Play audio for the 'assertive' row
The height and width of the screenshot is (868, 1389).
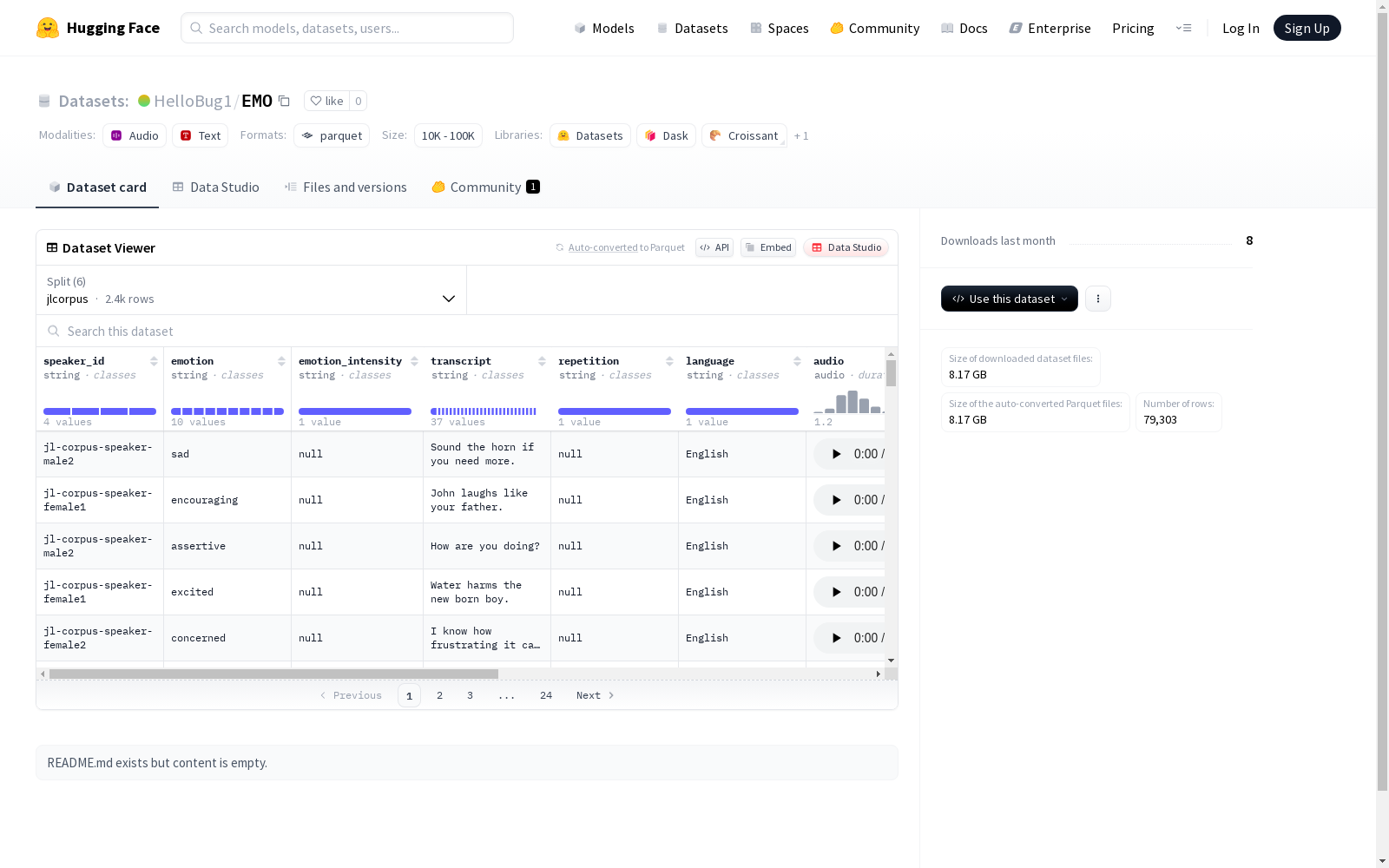click(836, 546)
